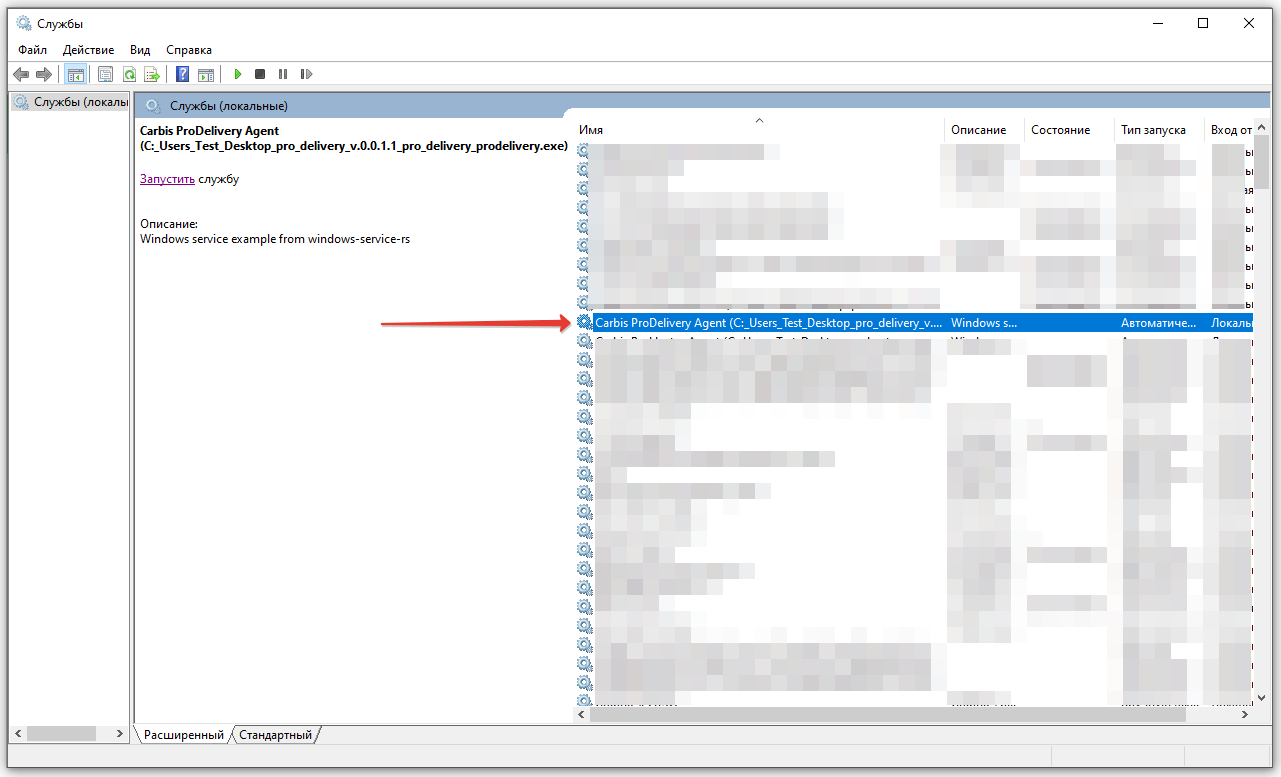This screenshot has height=777, width=1281.
Task: Toggle the console tree pane button
Action: [75, 74]
